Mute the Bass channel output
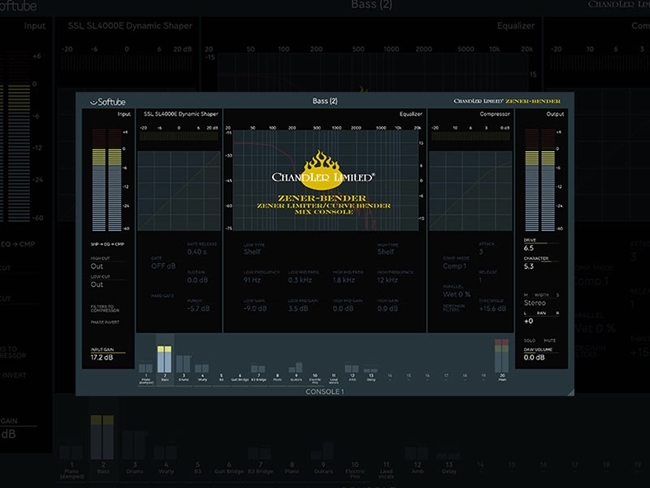This screenshot has height=488, width=650. pos(548,341)
